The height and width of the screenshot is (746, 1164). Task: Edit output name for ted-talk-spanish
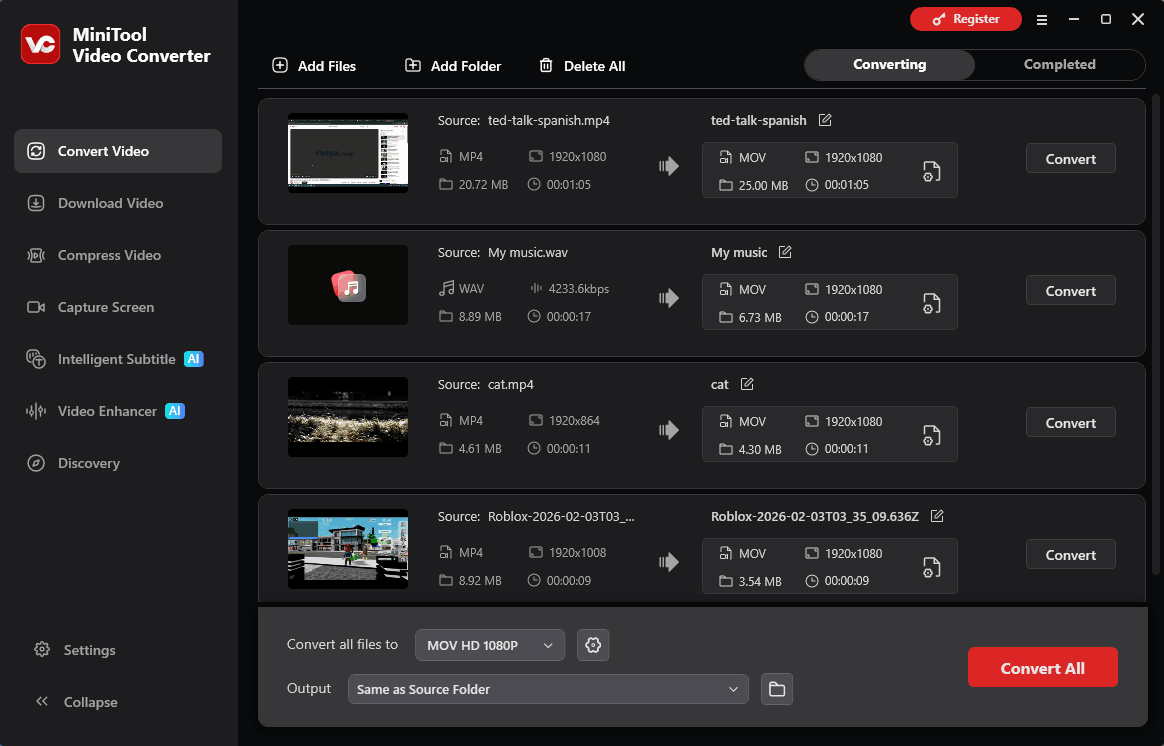pos(825,120)
